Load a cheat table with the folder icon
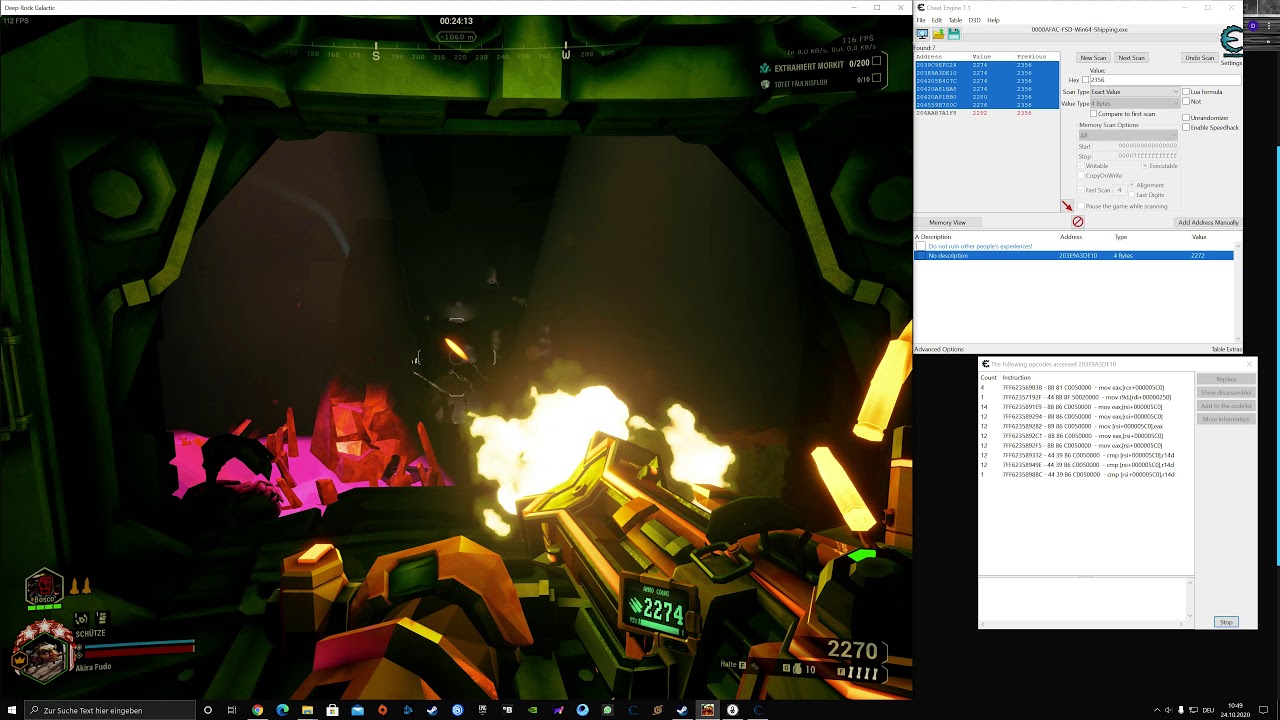 click(x=938, y=34)
